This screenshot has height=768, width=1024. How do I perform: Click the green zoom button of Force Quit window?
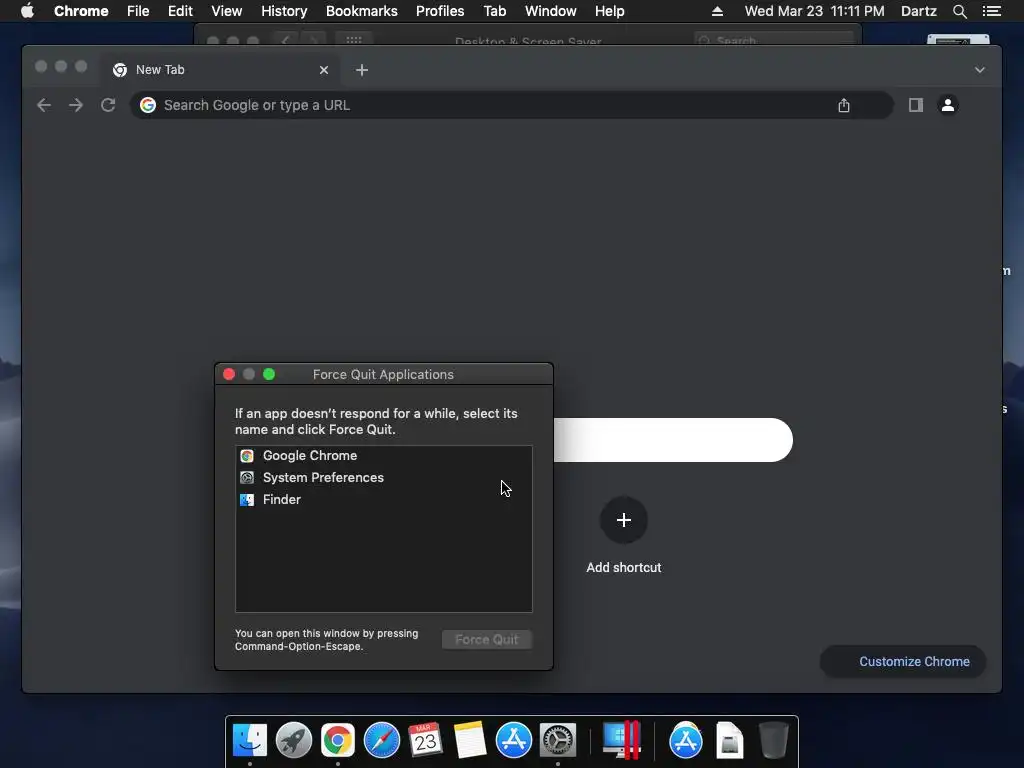tap(269, 374)
